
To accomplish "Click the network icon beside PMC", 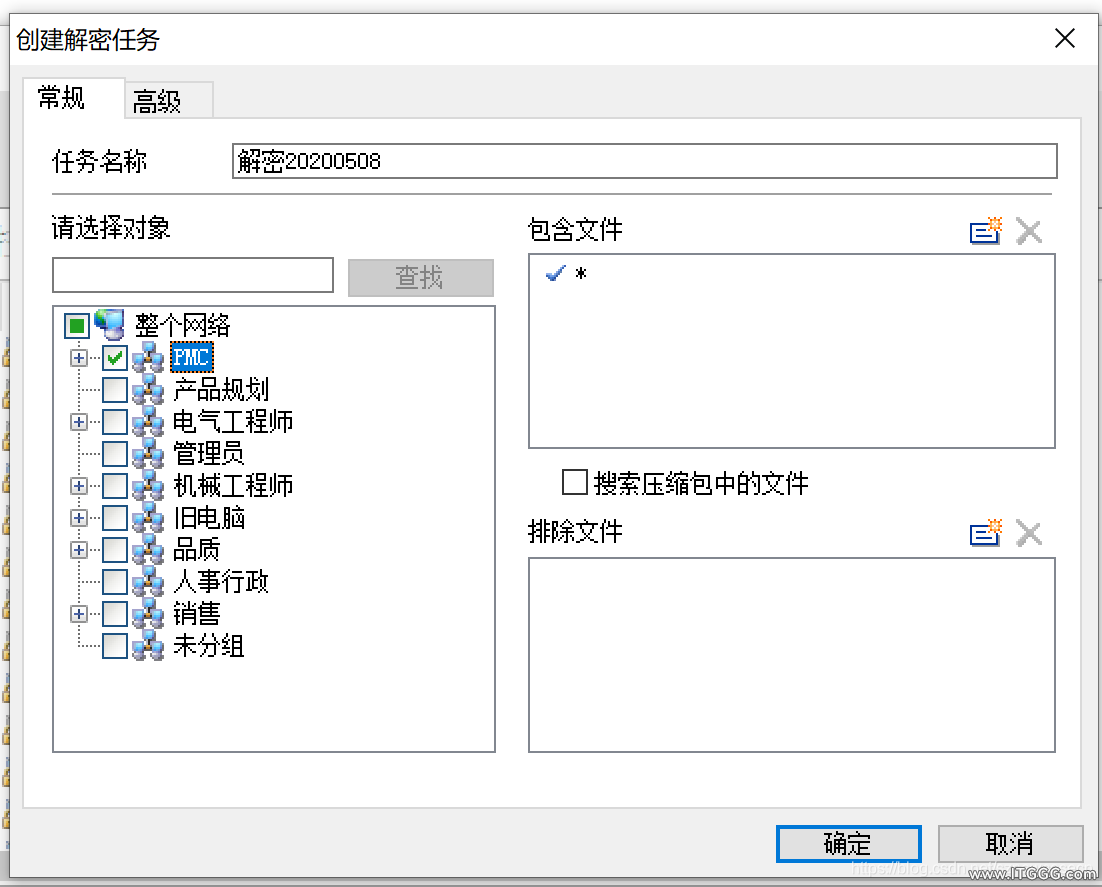I will 148,358.
